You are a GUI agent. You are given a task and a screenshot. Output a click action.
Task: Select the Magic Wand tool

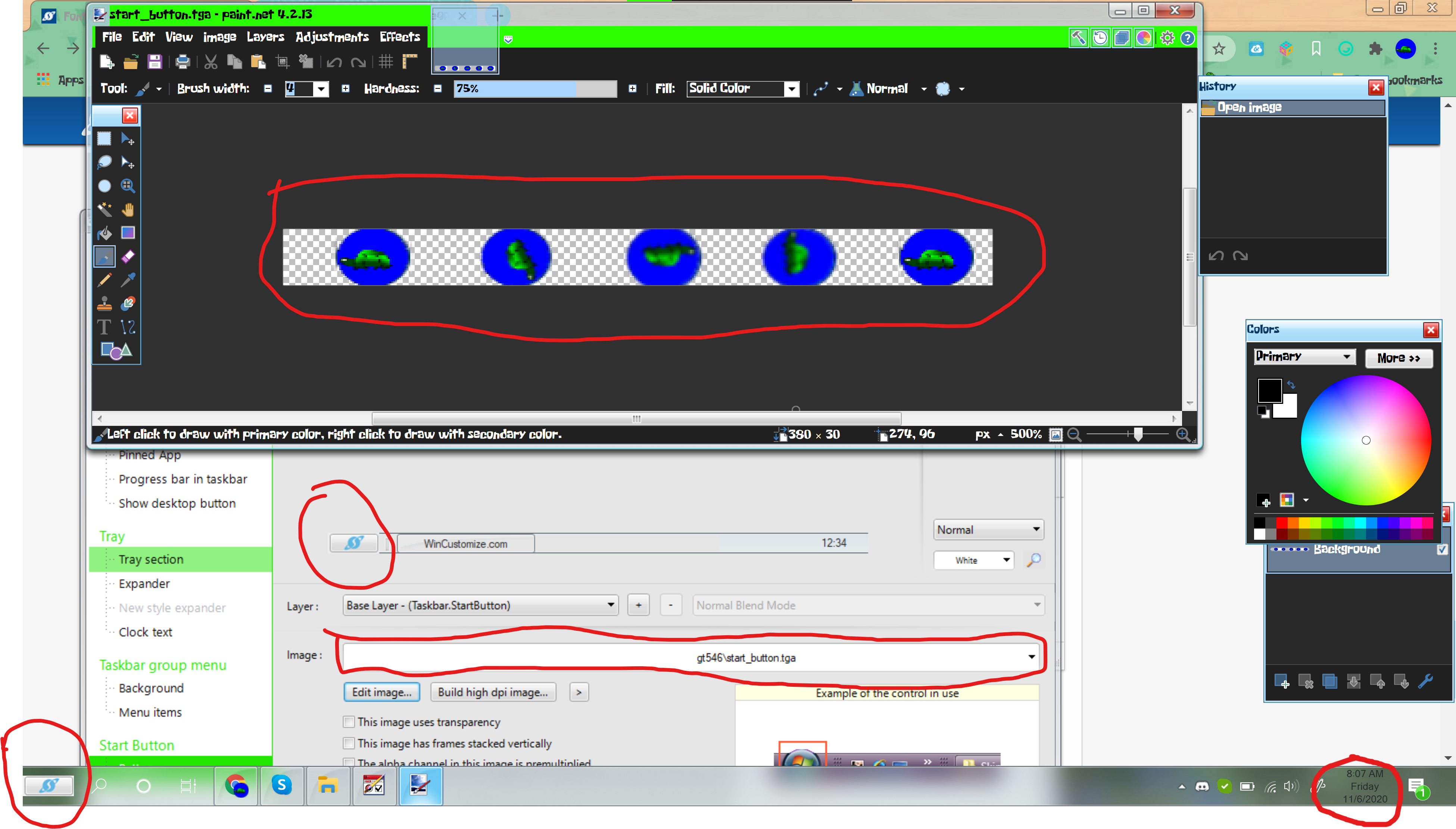coord(104,209)
